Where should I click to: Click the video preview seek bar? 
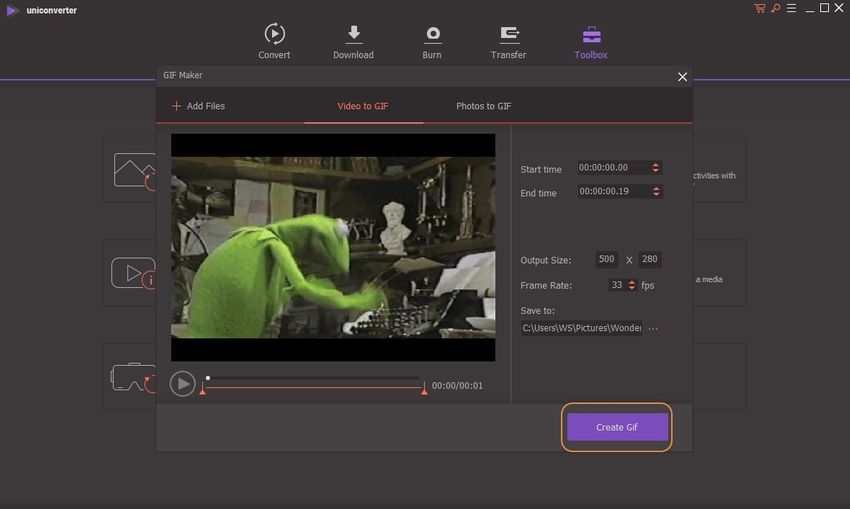coord(313,378)
